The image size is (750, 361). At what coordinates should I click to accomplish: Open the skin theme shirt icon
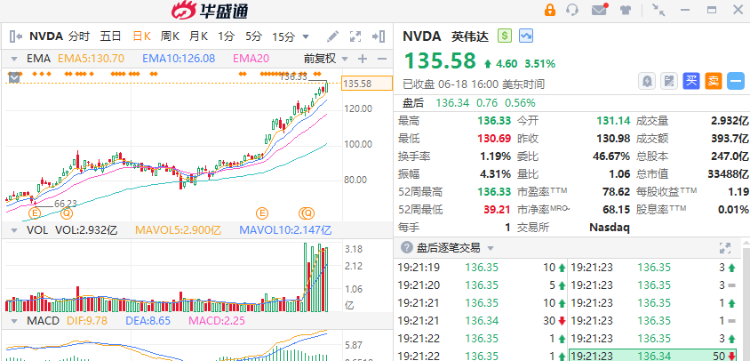point(625,10)
